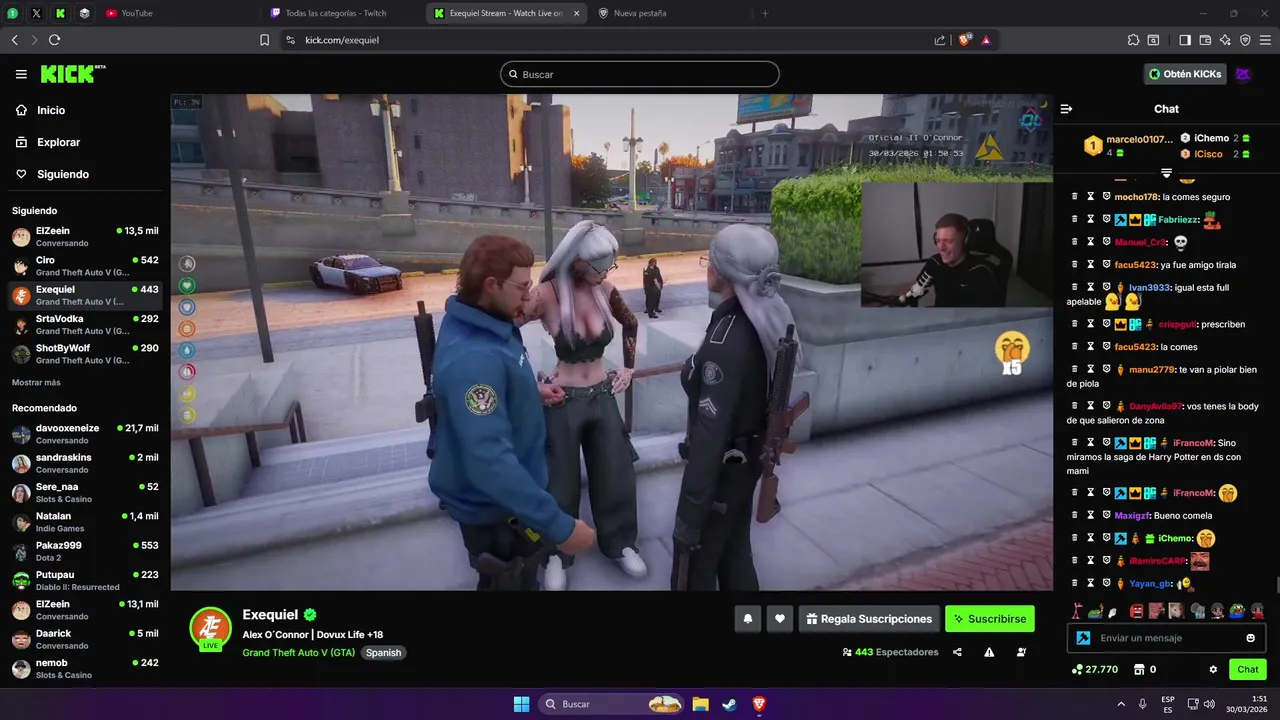Send message with the green Chat button
Image resolution: width=1280 pixels, height=720 pixels.
(1248, 669)
